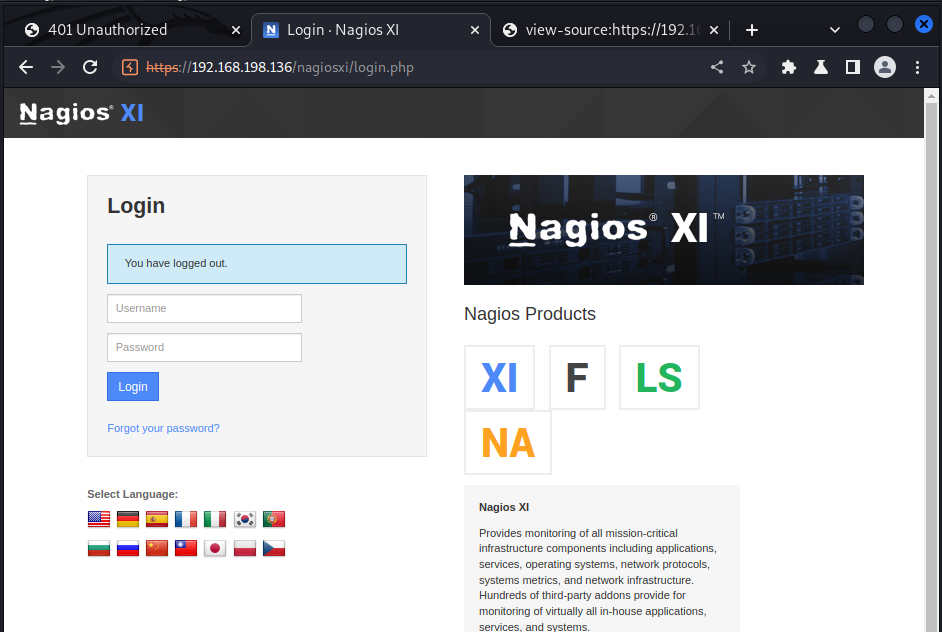
Task: Toggle the browser side panel icon
Action: coord(852,67)
